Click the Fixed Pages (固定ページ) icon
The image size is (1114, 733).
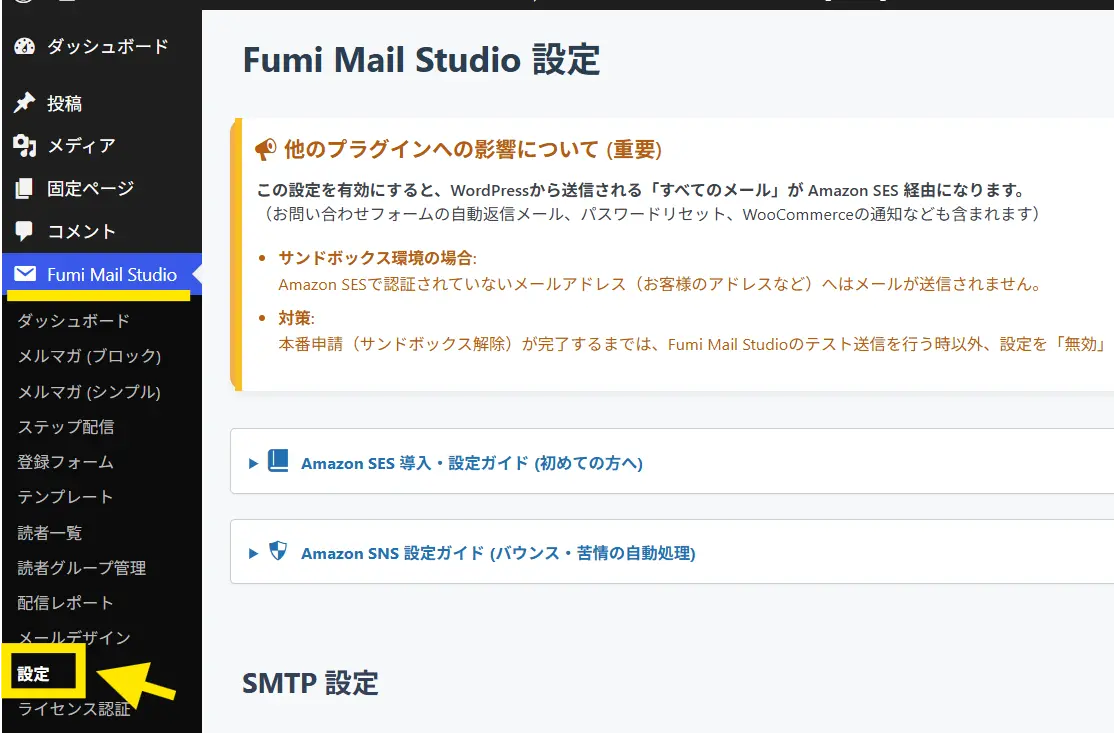pyautogui.click(x=25, y=188)
